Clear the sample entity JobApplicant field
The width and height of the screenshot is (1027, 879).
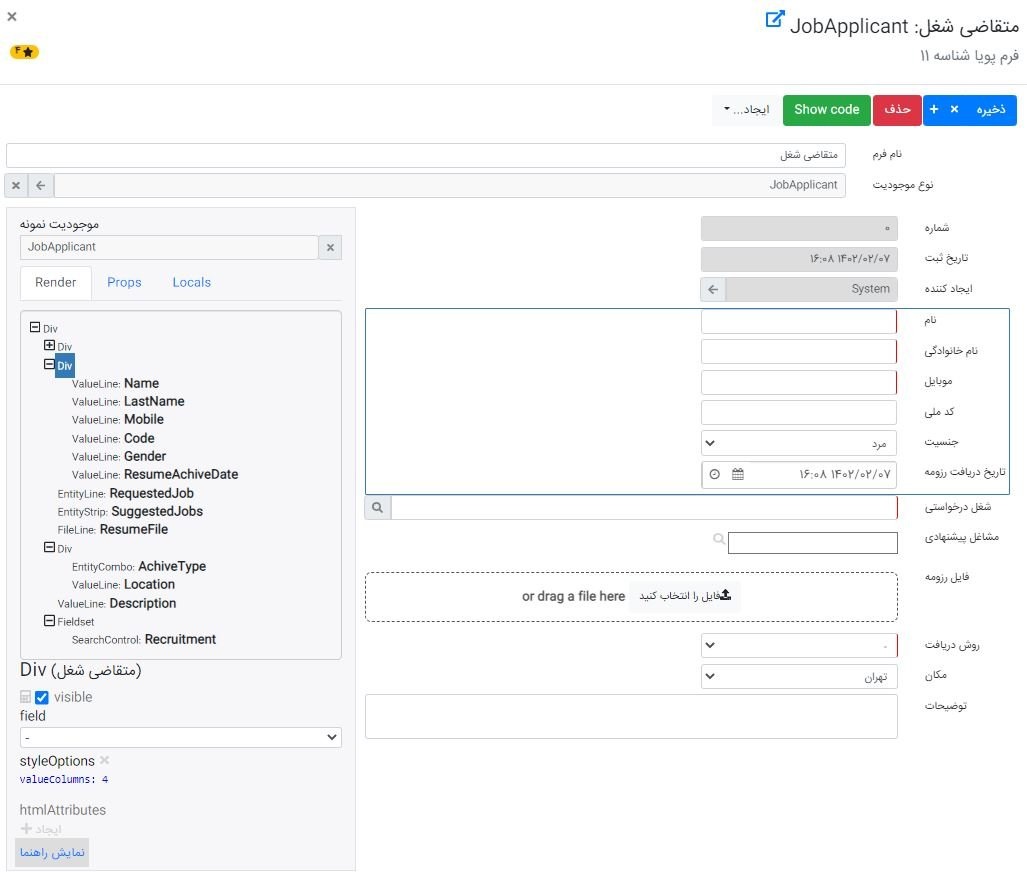tap(330, 248)
